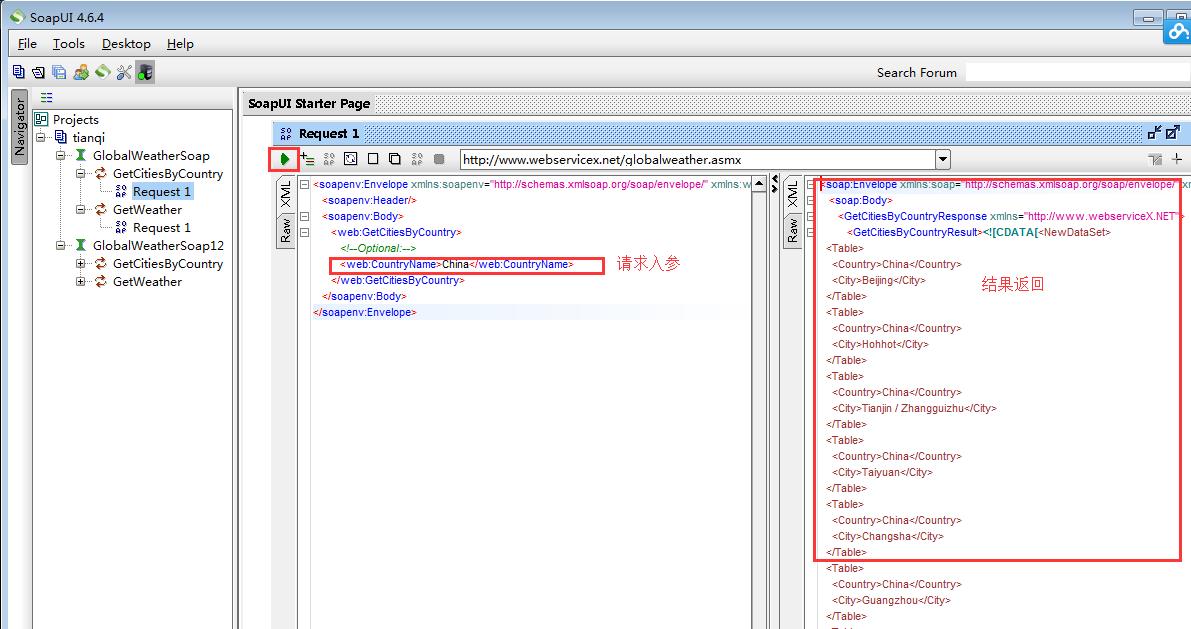This screenshot has width=1191, height=629.
Task: Click the navigator list-view icon above Projects
Action: (47, 97)
